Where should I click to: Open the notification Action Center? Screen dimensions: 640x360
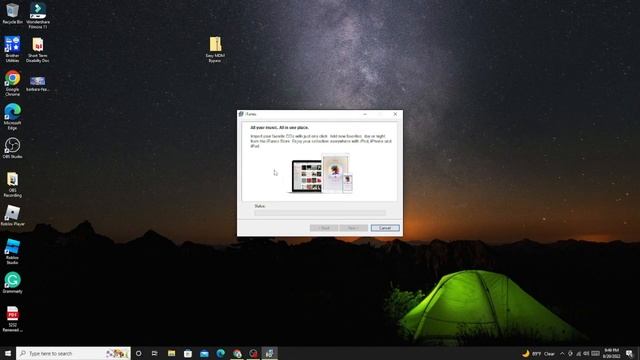[629, 353]
